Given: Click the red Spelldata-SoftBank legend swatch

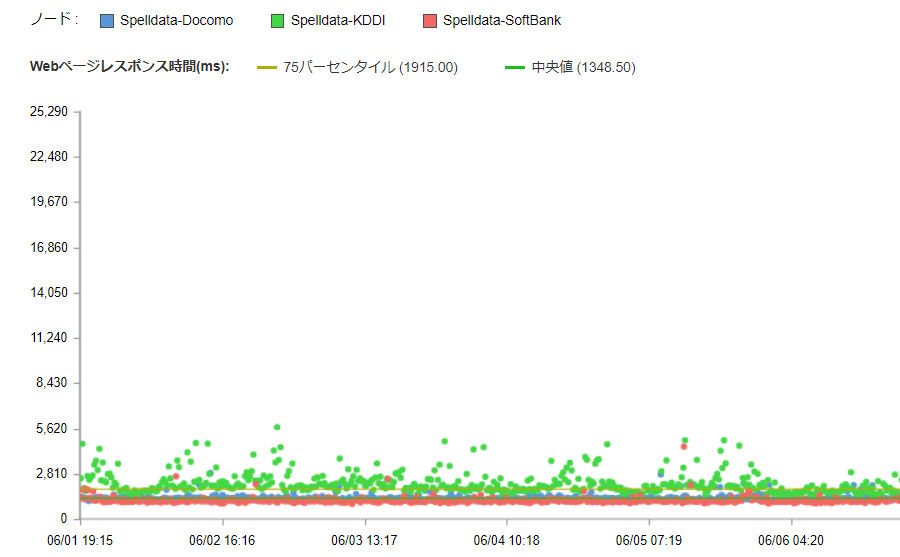Looking at the screenshot, I should click(x=430, y=20).
